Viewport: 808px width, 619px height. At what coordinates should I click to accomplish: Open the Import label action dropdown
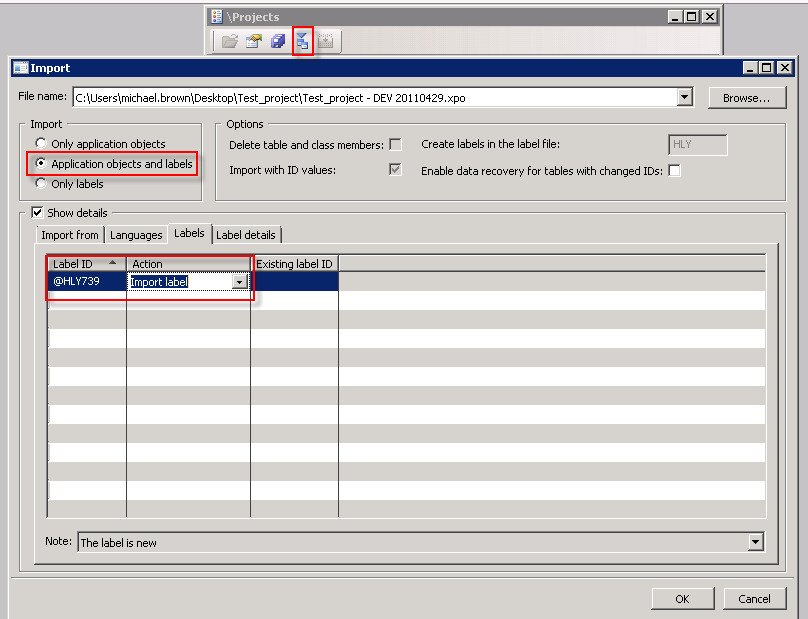pos(240,281)
